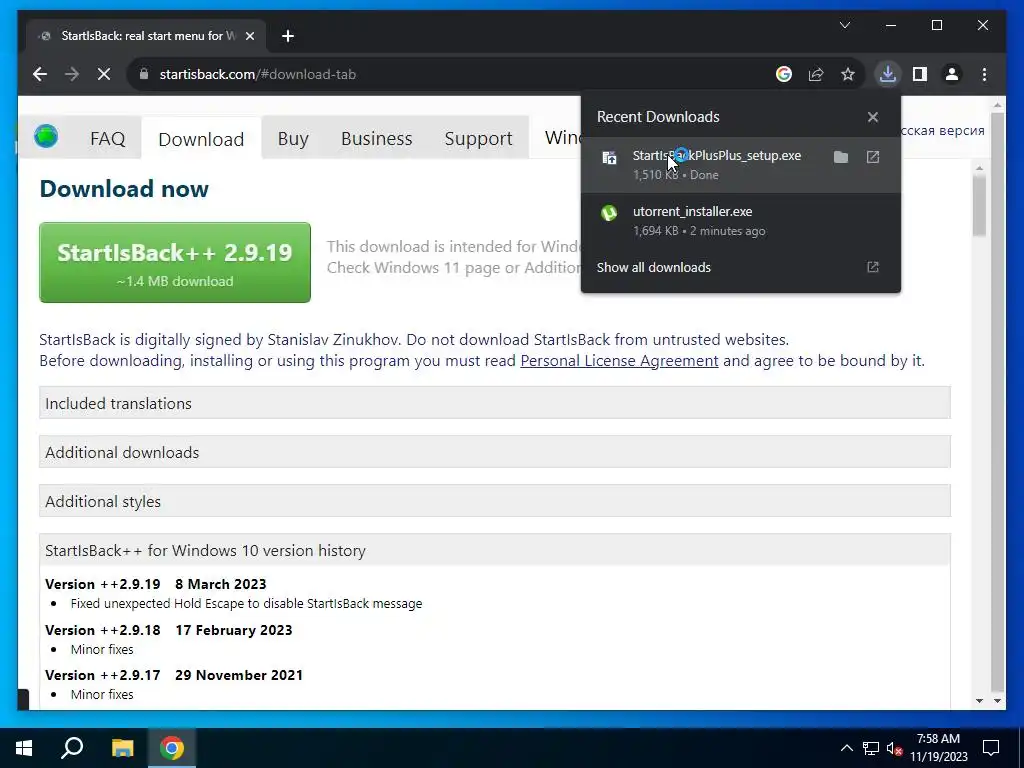Click the uTorrent installer file icon

click(x=609, y=213)
